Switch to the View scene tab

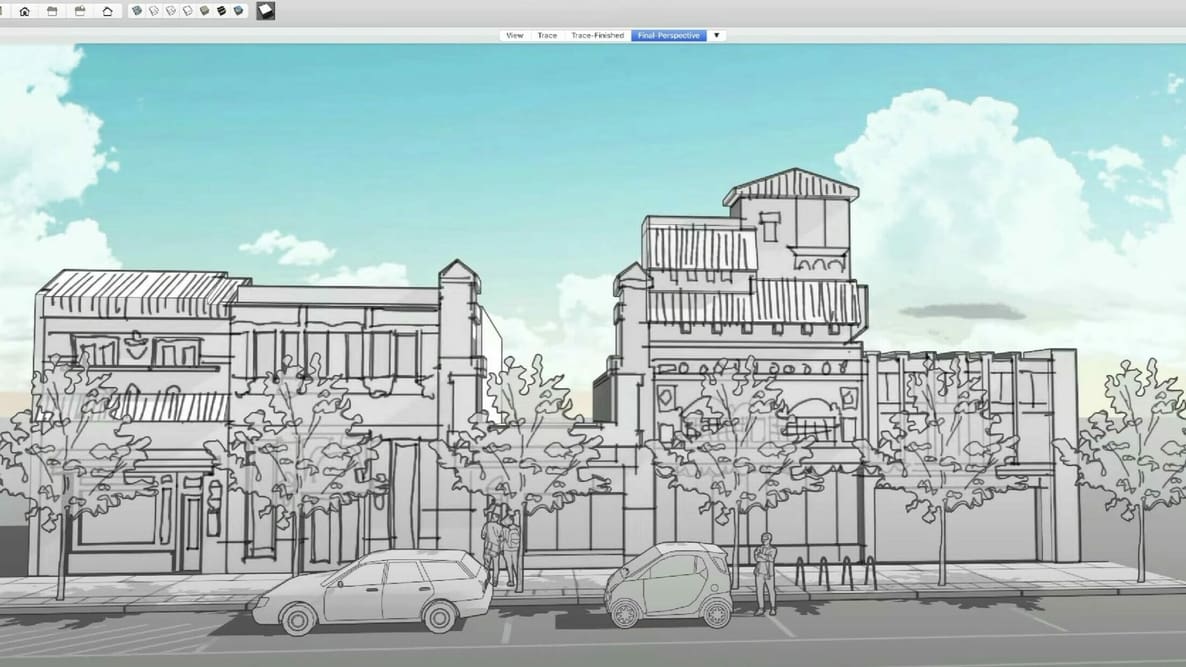(514, 36)
